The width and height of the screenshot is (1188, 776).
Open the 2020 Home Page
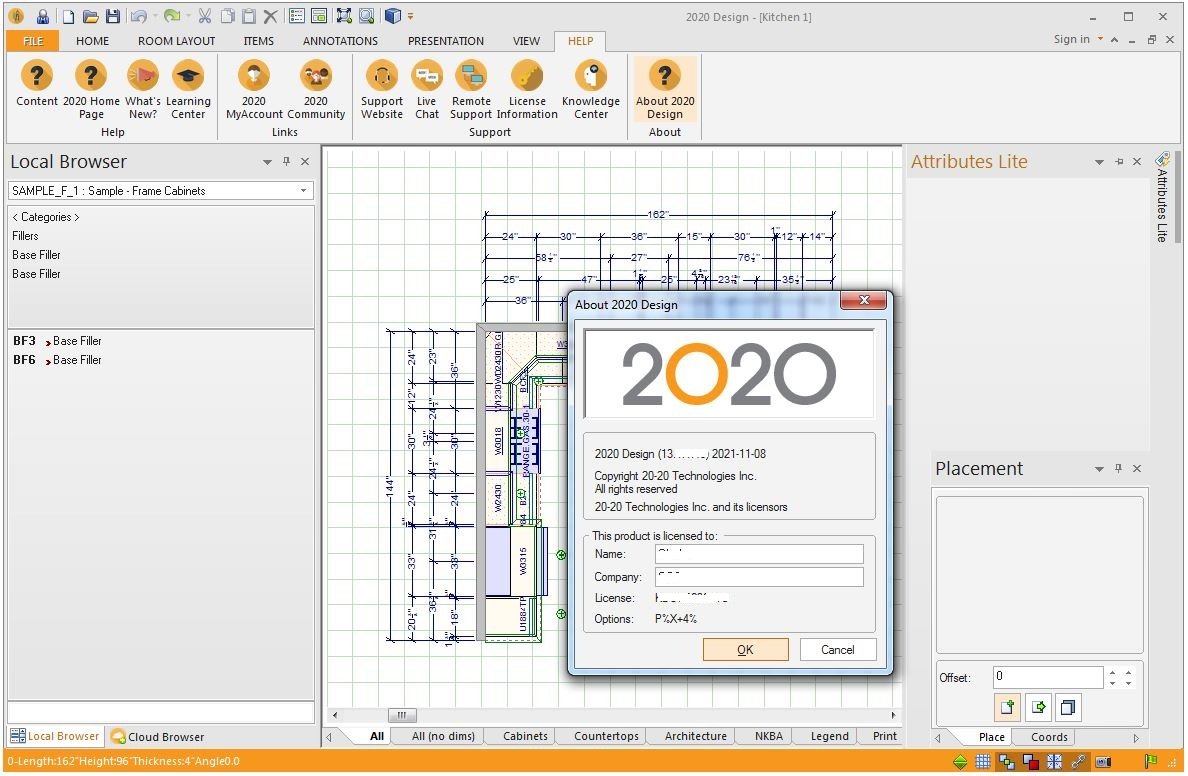tap(91, 89)
